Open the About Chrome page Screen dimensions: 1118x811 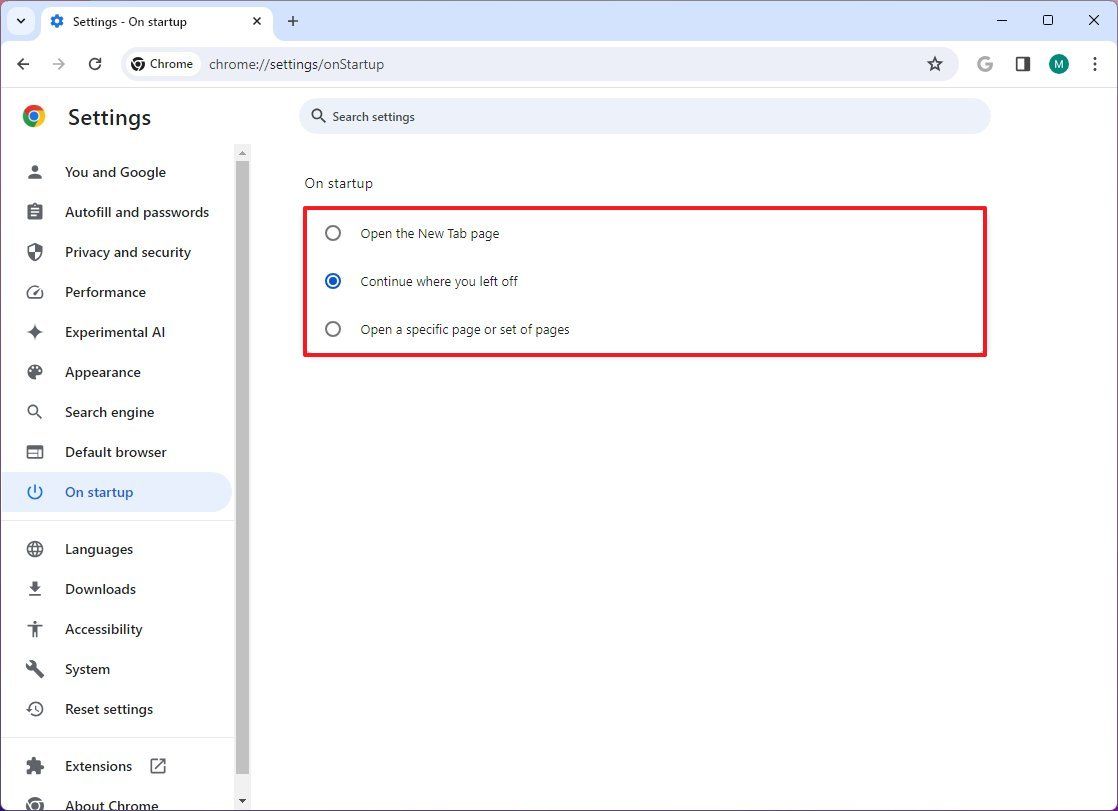tap(111, 803)
